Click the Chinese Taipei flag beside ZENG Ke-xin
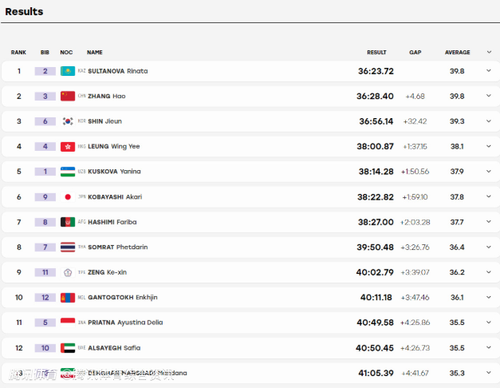500x388 pixels. 68,272
